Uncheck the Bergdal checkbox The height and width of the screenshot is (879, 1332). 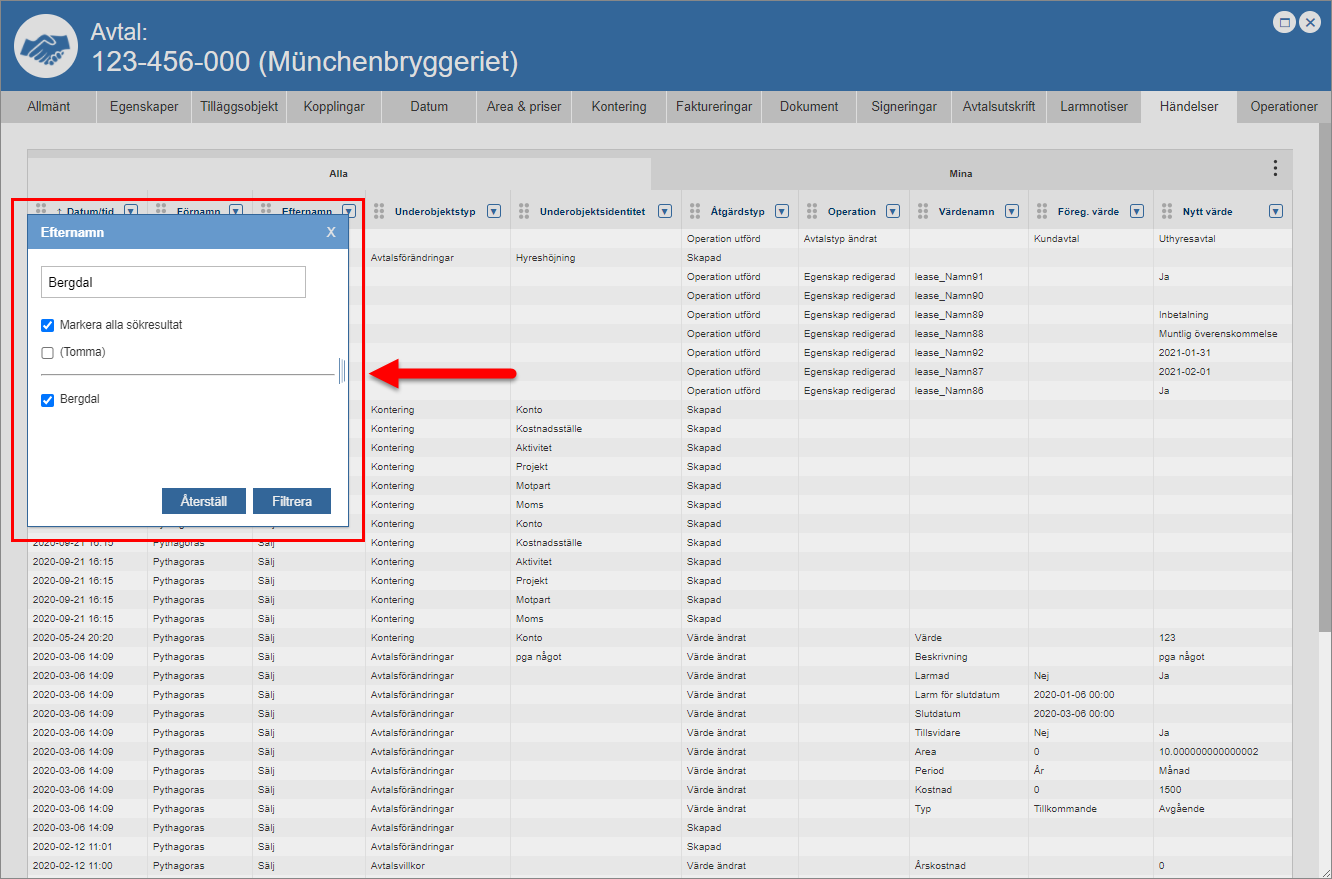[47, 400]
